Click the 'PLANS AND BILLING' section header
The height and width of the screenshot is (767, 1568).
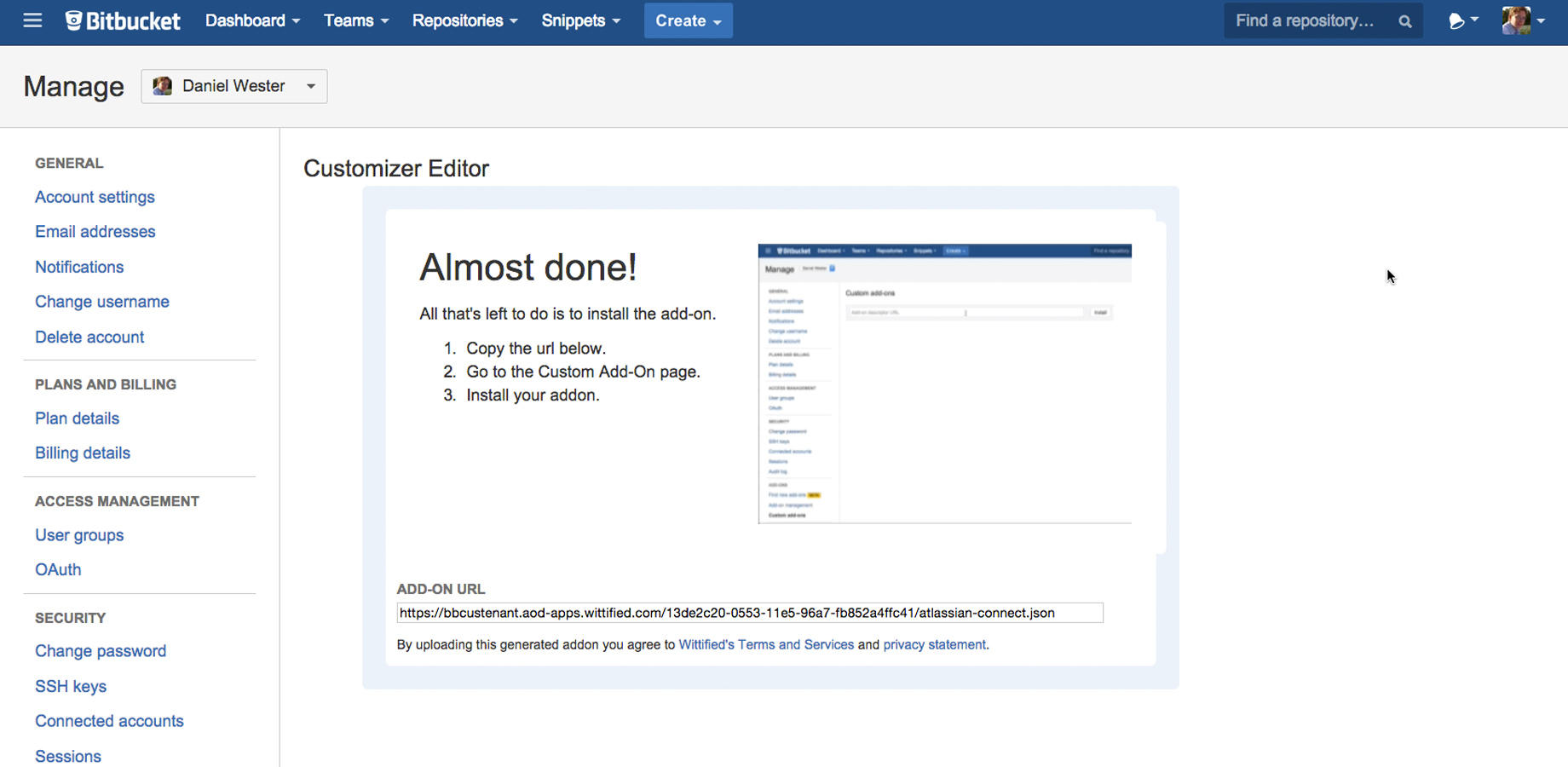(x=106, y=384)
